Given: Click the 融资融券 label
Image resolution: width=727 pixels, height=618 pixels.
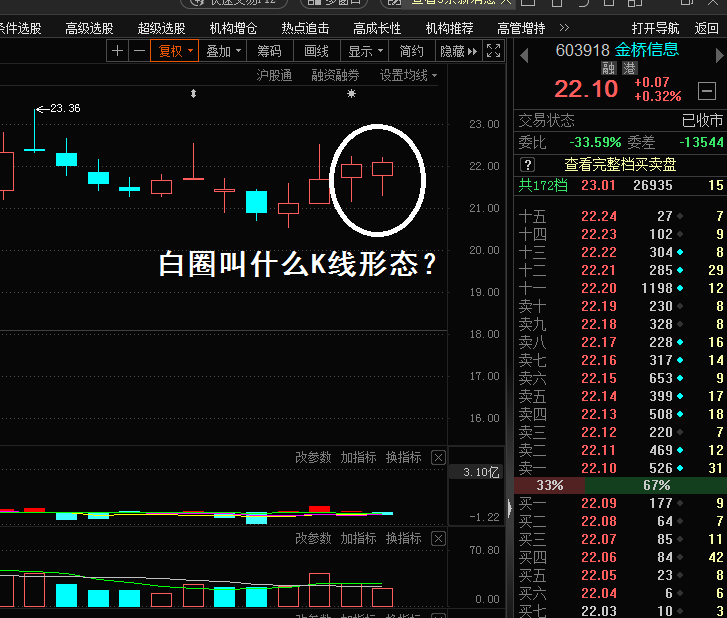Looking at the screenshot, I should pyautogui.click(x=335, y=75).
